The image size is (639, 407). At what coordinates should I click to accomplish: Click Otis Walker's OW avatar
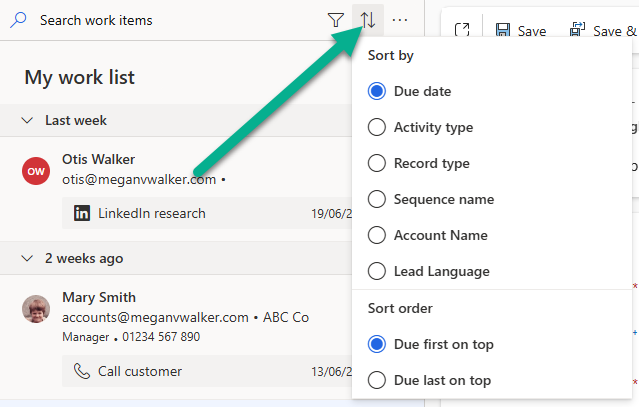(x=36, y=170)
